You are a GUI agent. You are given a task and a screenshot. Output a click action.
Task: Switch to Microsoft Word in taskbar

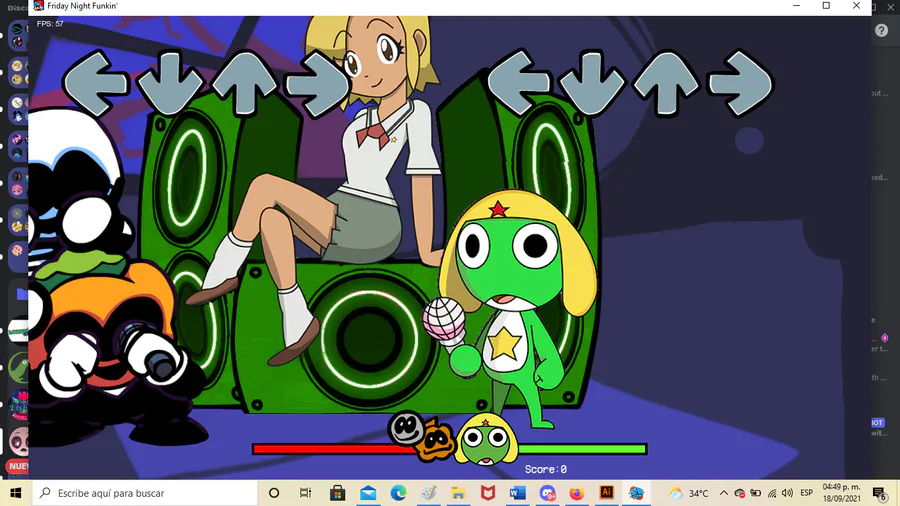pyautogui.click(x=518, y=493)
